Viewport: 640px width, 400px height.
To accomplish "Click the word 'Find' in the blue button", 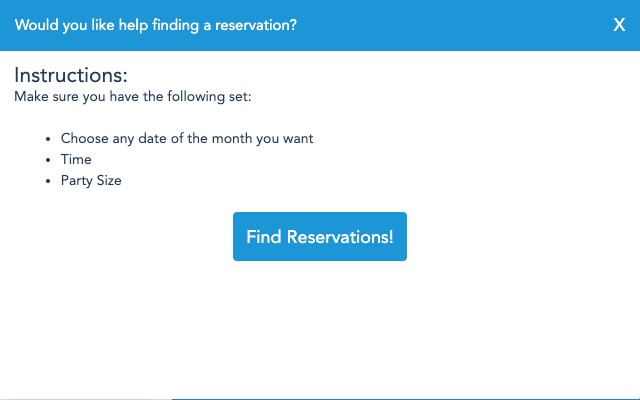I will tap(264, 237).
